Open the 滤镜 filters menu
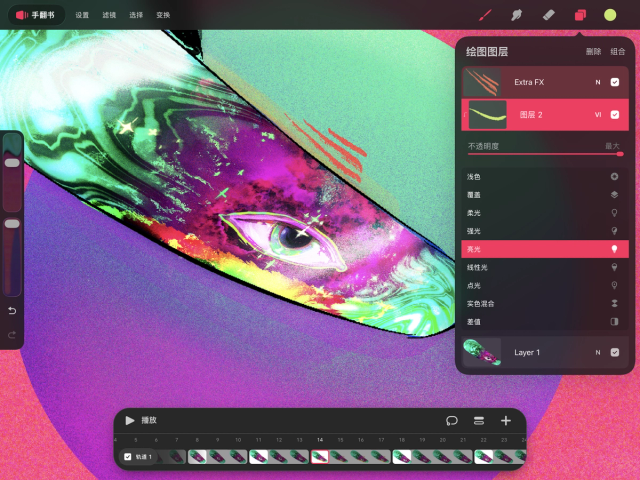 coord(109,15)
